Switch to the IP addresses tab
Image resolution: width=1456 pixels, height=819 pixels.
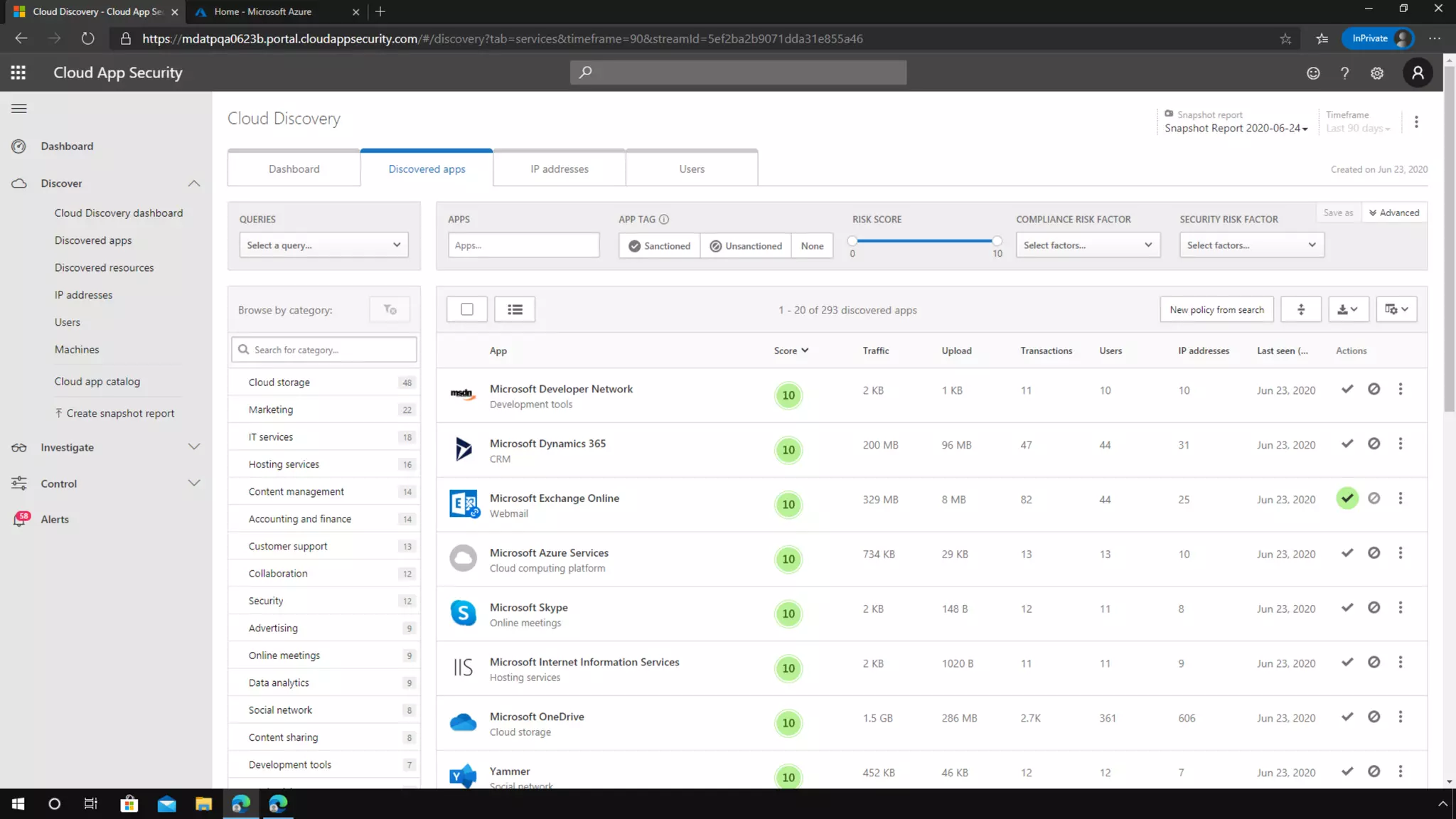(560, 169)
